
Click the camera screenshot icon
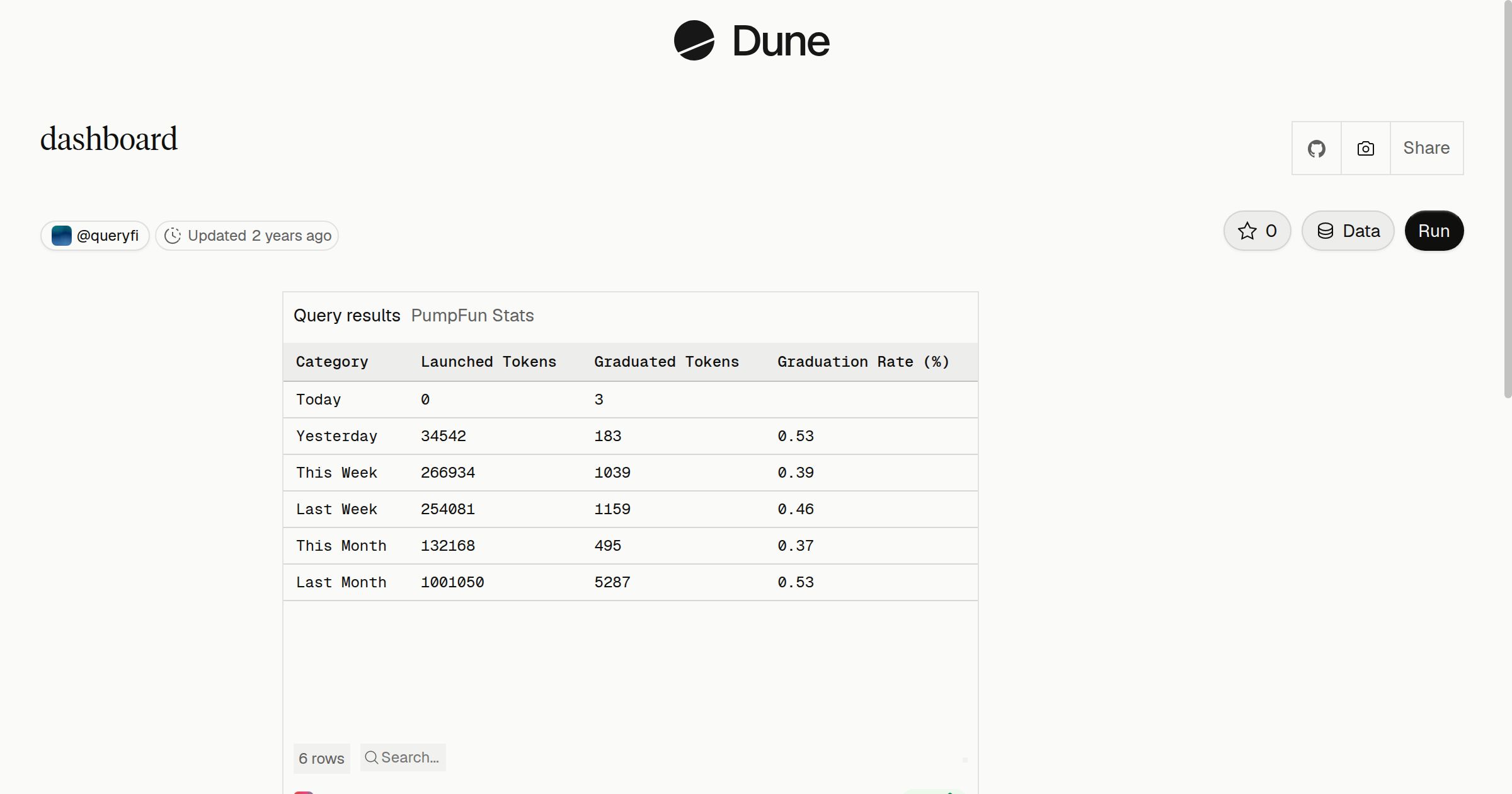pyautogui.click(x=1366, y=148)
